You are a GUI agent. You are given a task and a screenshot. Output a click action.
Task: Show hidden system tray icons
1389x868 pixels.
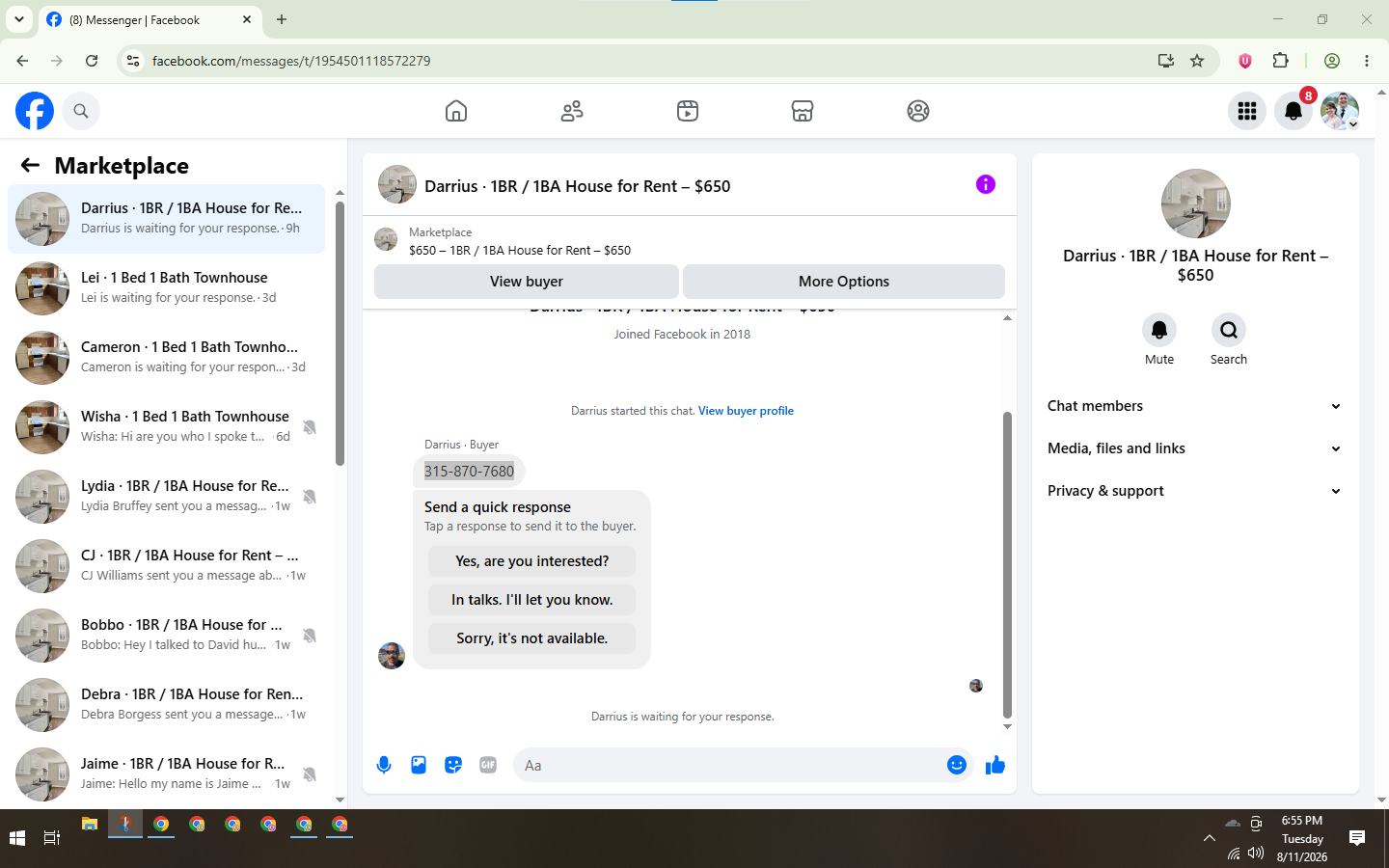point(1209,838)
